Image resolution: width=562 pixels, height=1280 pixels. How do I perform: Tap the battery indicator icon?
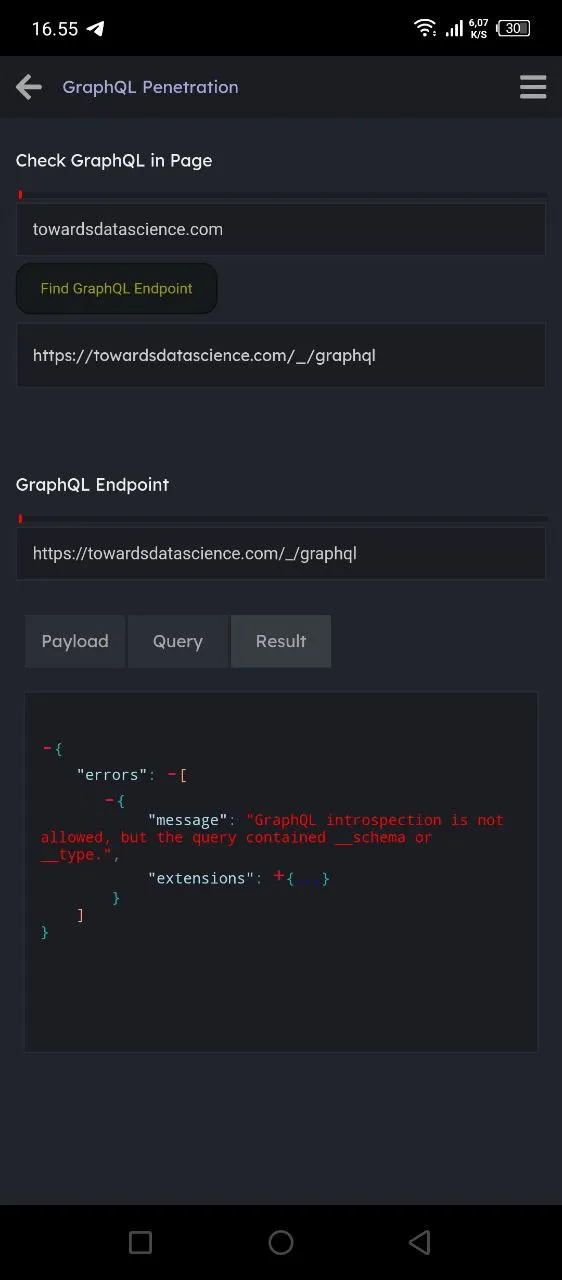pos(514,28)
